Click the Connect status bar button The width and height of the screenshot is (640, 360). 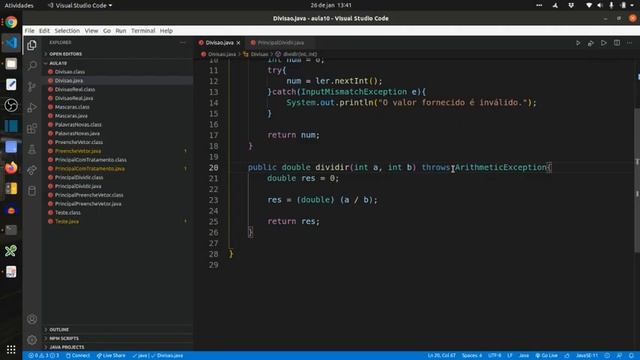[x=78, y=356]
